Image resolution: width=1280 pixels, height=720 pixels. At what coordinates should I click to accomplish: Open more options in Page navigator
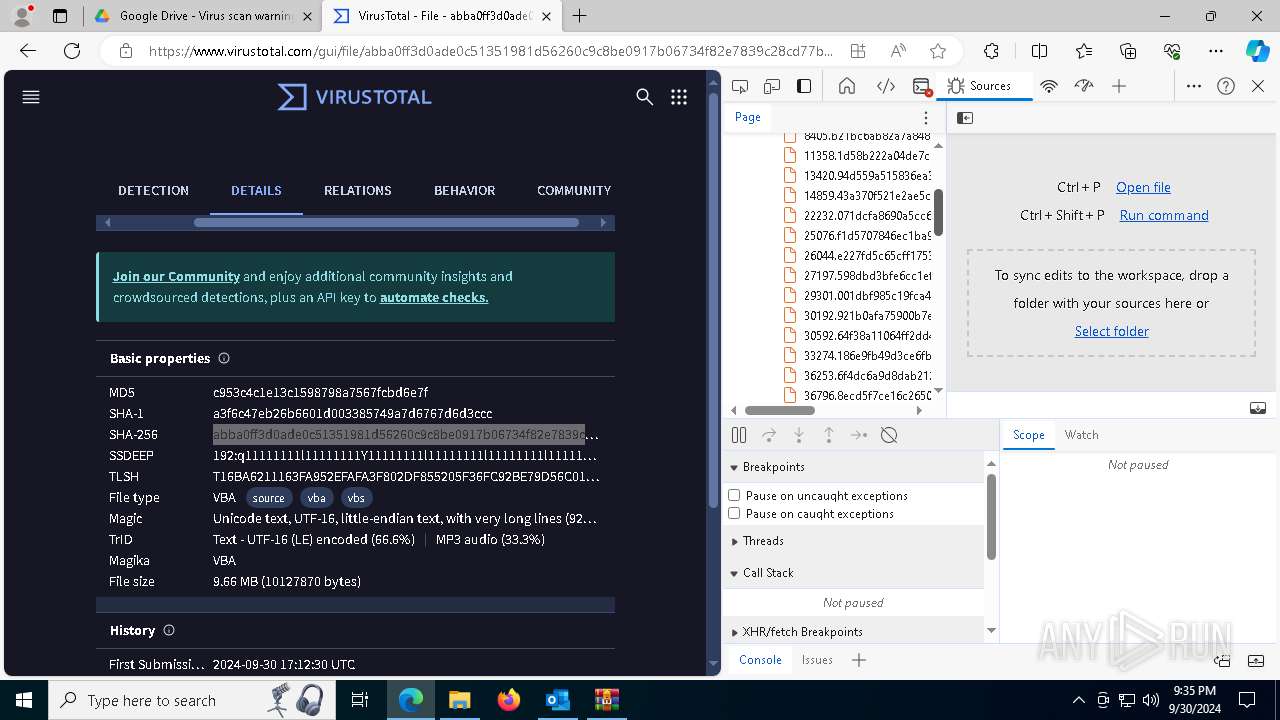926,118
